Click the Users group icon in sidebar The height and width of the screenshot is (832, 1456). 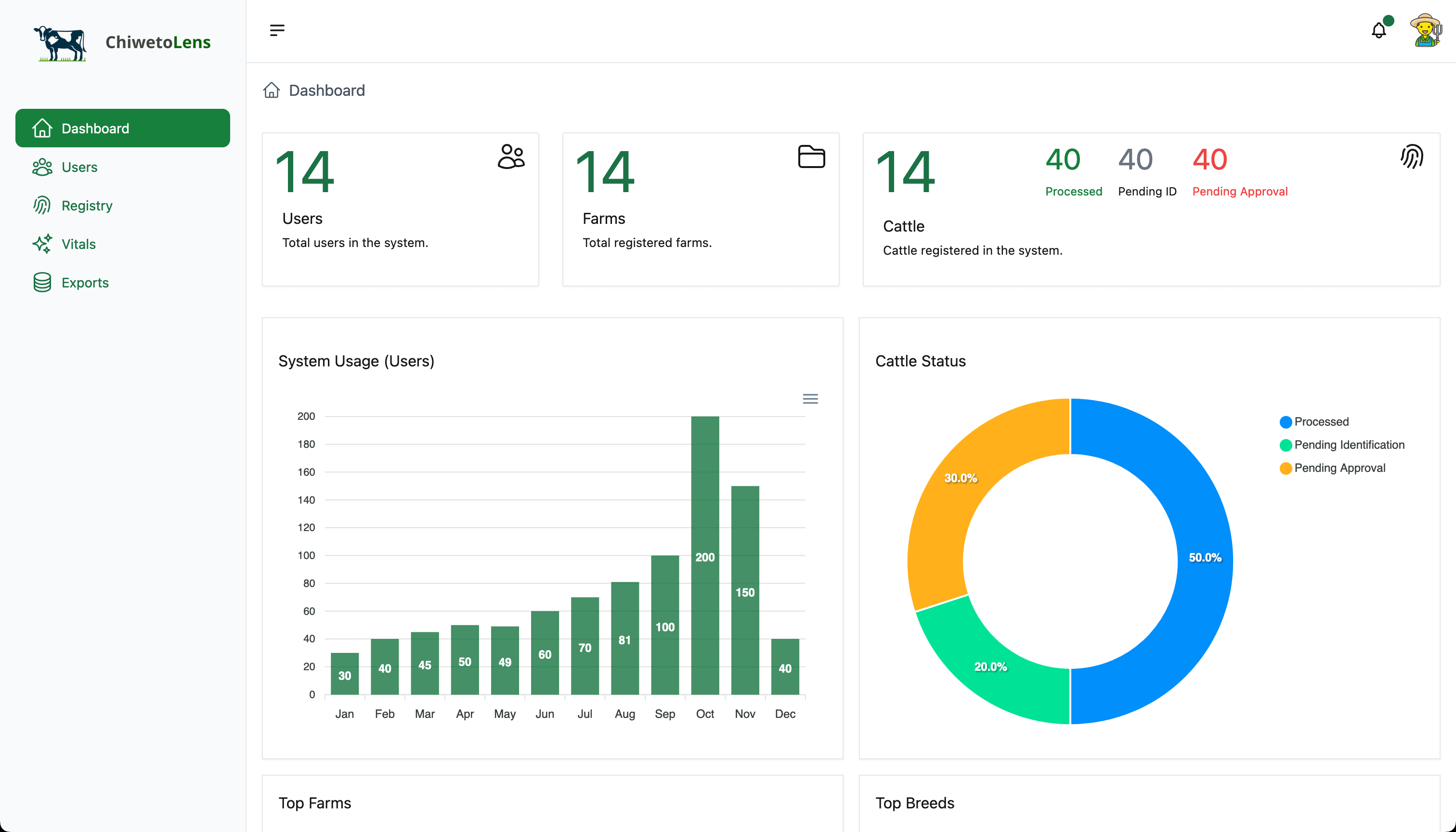(x=42, y=167)
